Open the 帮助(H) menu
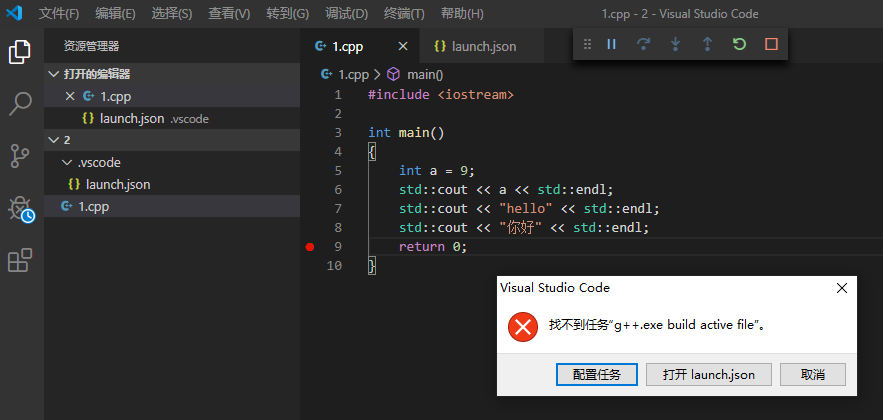Image resolution: width=883 pixels, height=420 pixels. (462, 14)
